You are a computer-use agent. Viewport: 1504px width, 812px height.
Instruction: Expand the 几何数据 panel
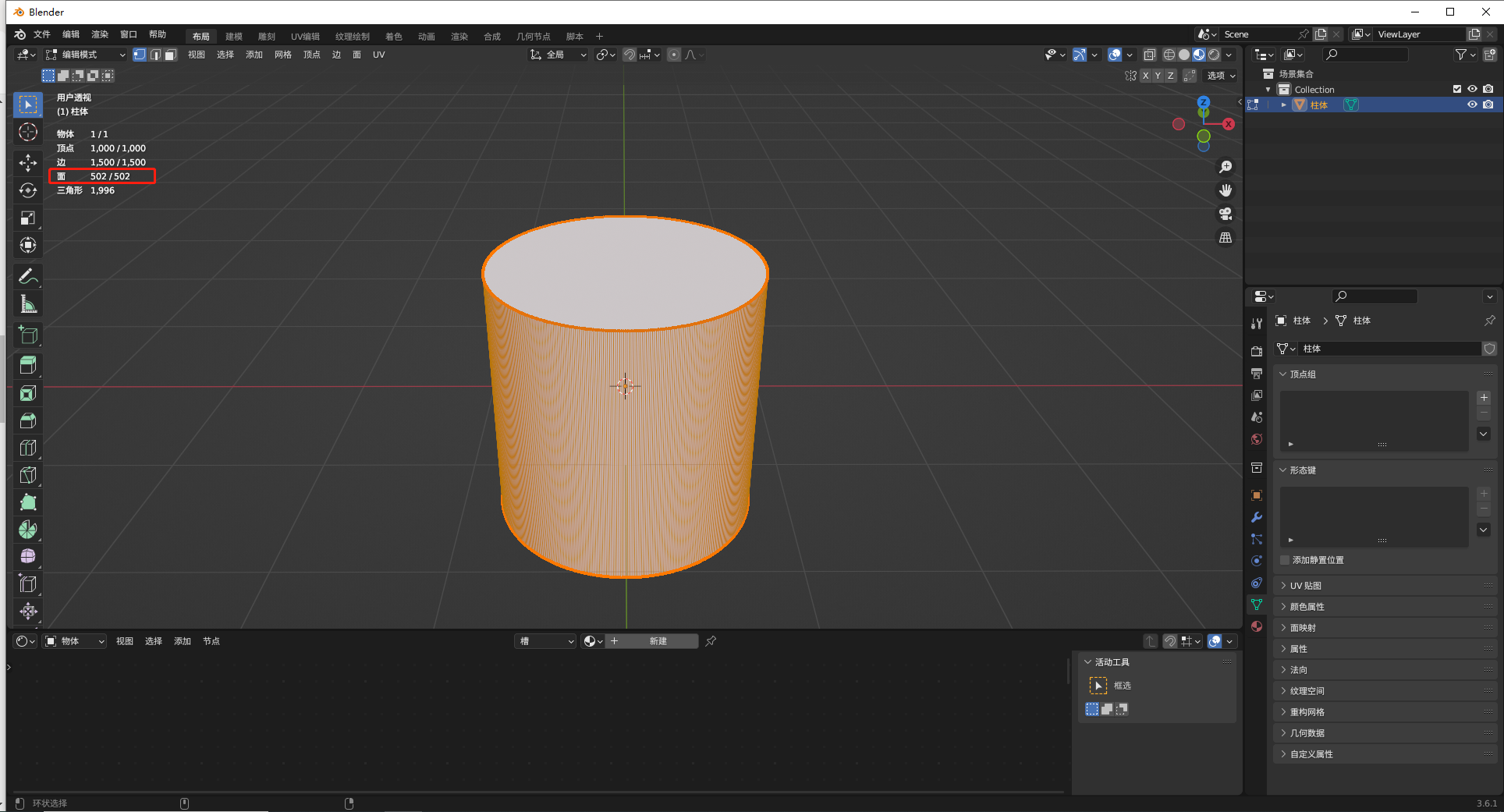tap(1307, 733)
